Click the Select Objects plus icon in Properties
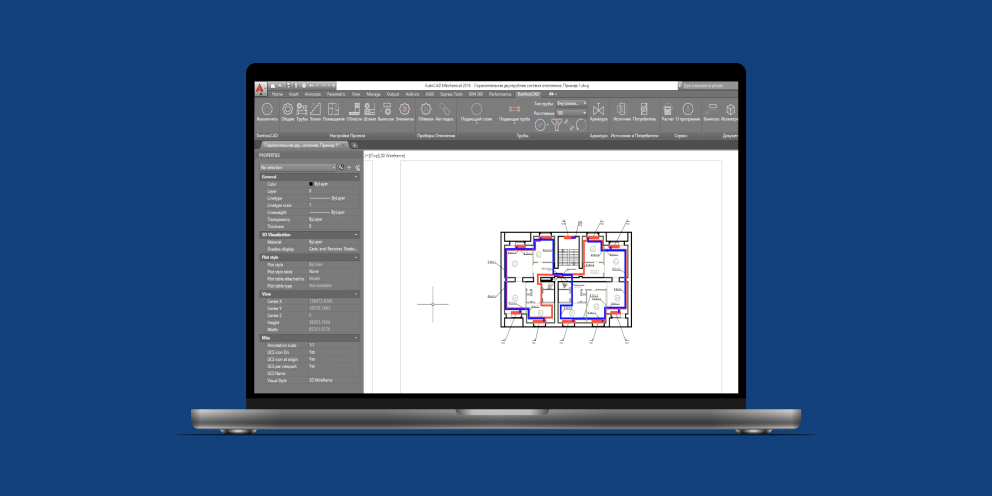This screenshot has height=496, width=992. (x=349, y=167)
